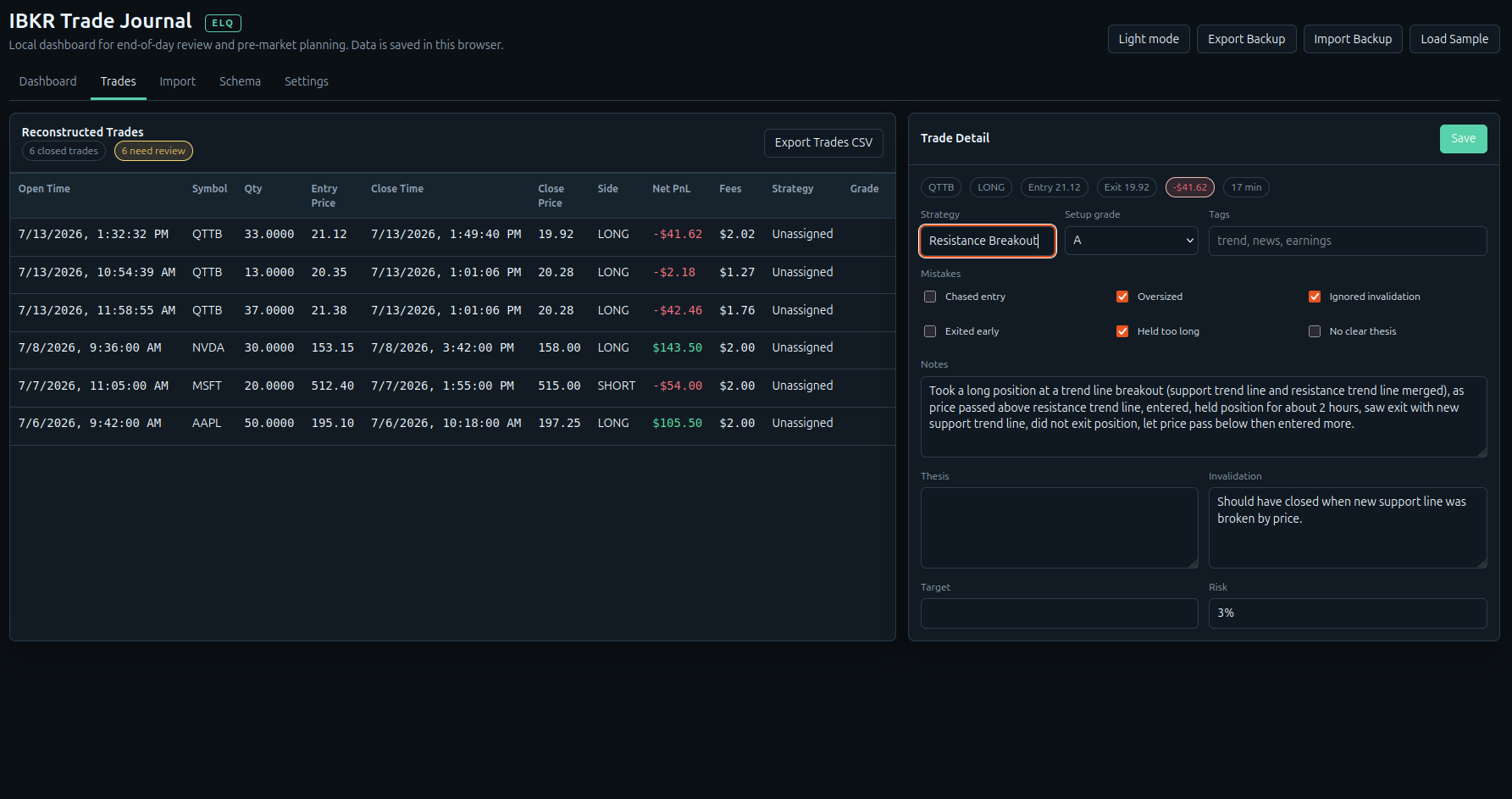Screen dimensions: 1512x799
Task: Click the '6 closed trades' badge
Action: click(x=64, y=151)
